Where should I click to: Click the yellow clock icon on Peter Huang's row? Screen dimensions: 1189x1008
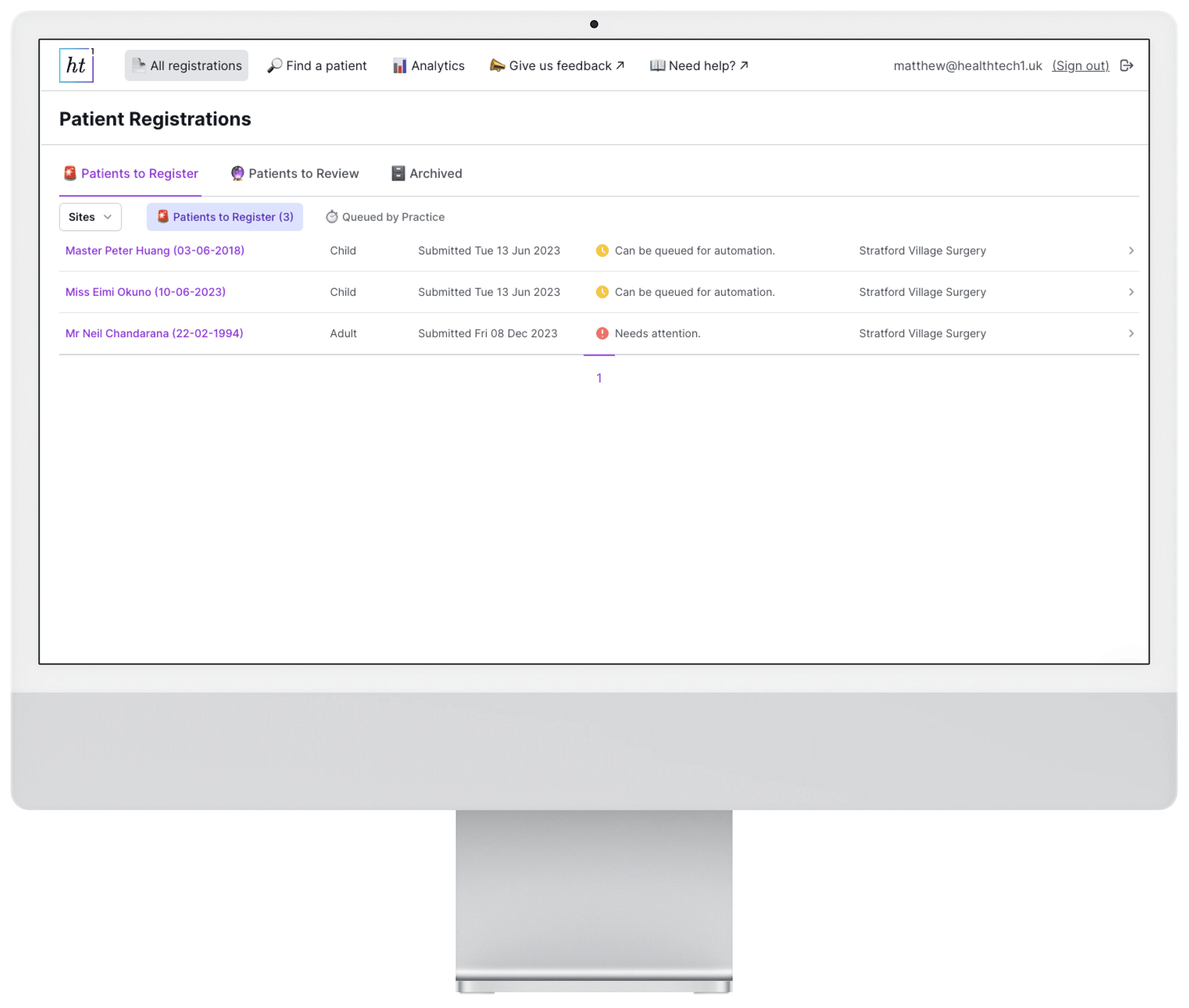click(602, 250)
